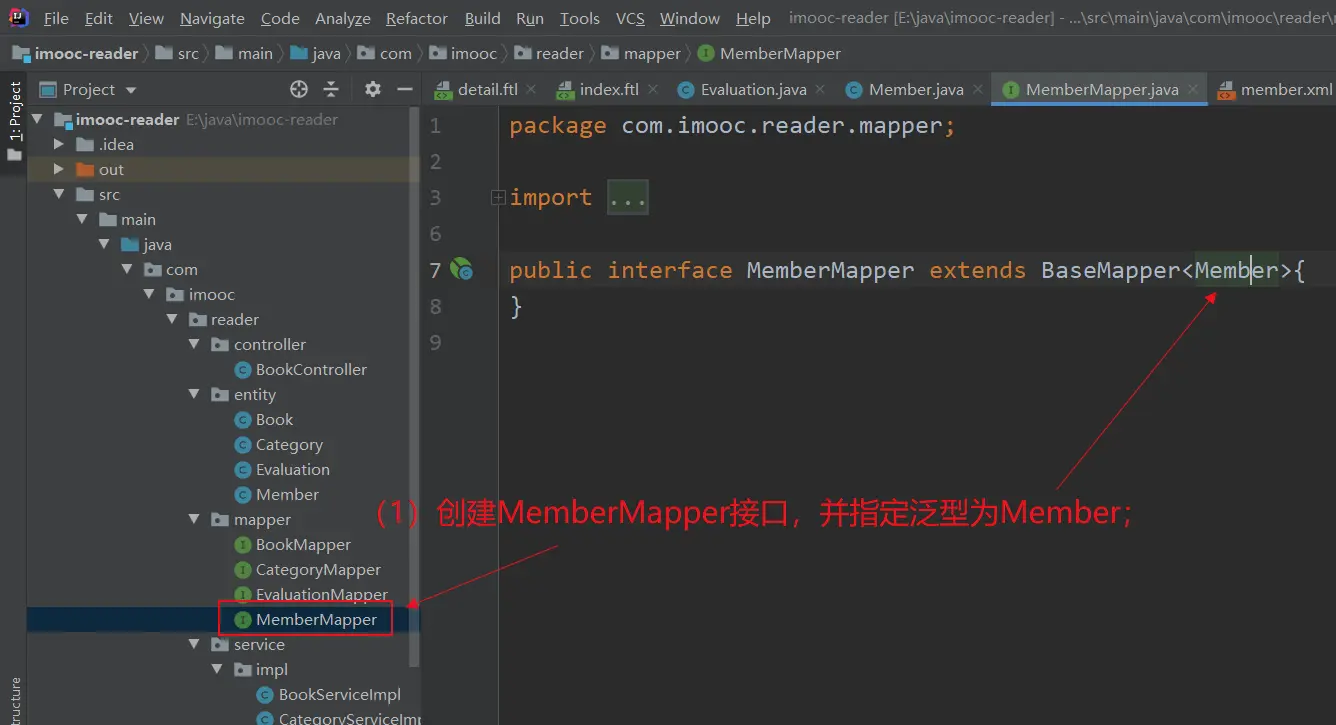Open the Refactor menu
Image resolution: width=1336 pixels, height=725 pixels.
(x=416, y=19)
